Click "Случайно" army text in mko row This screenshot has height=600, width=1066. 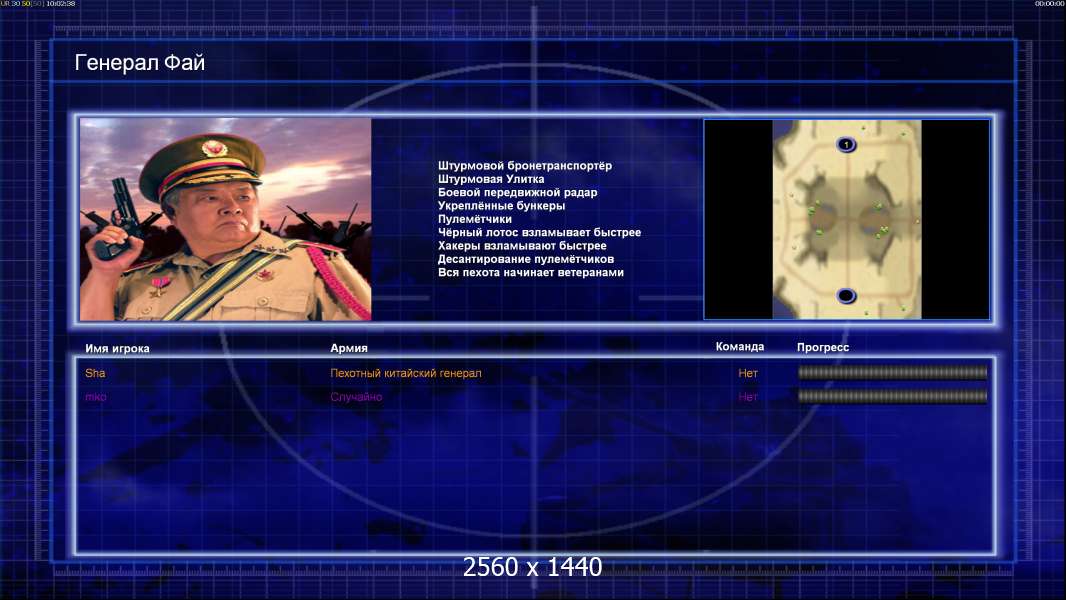click(x=356, y=397)
